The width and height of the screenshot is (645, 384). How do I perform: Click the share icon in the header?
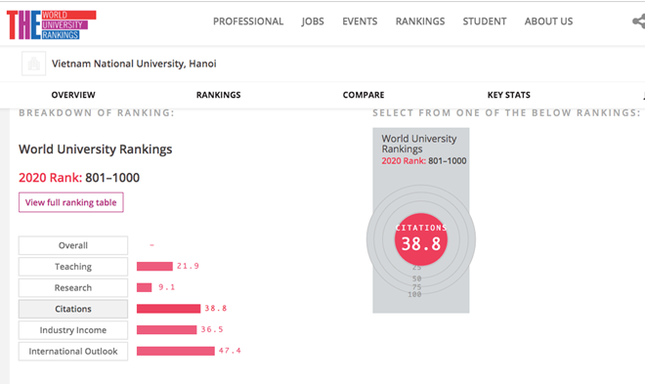coord(639,21)
